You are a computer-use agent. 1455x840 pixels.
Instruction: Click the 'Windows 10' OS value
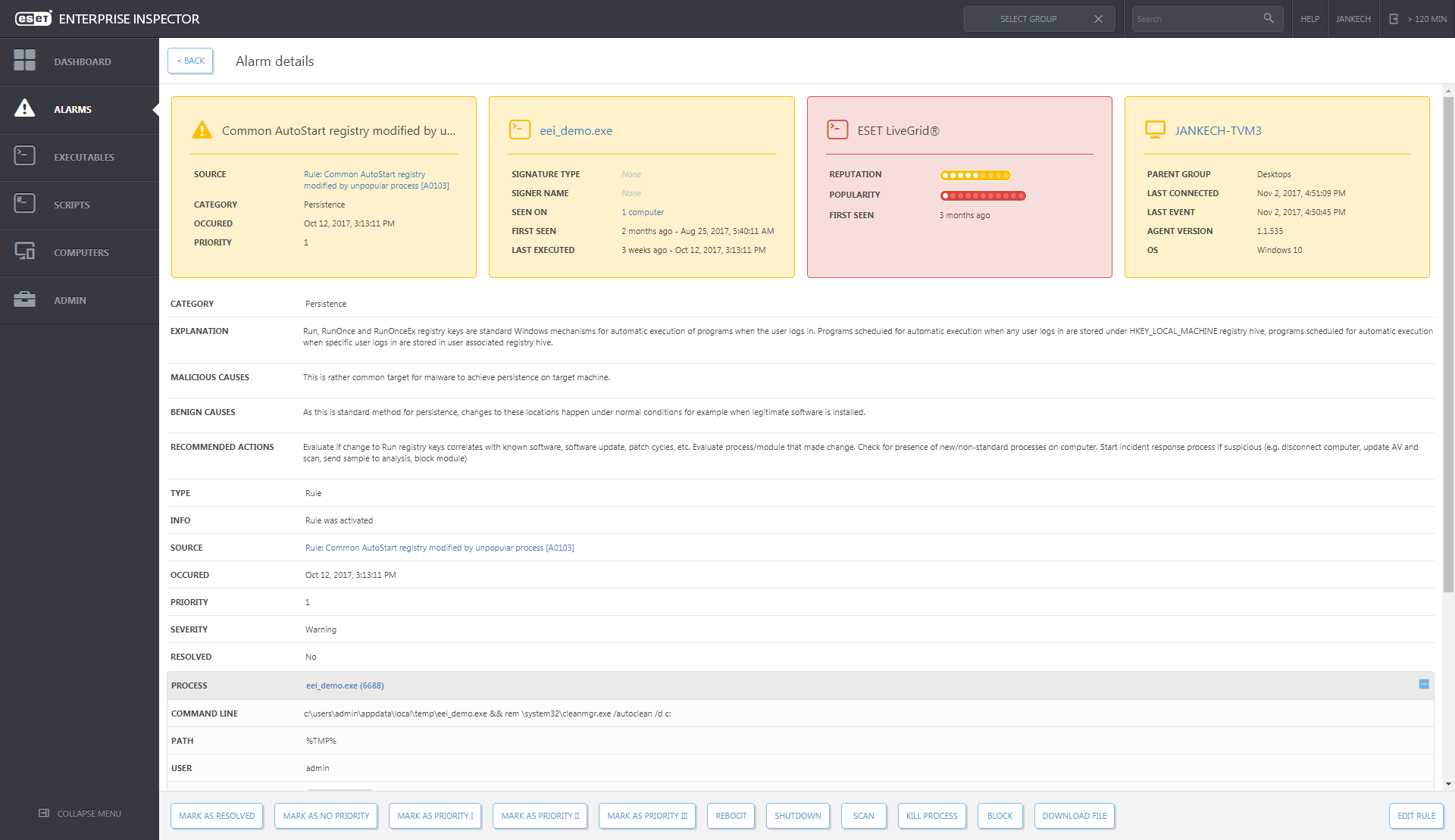tap(1279, 250)
